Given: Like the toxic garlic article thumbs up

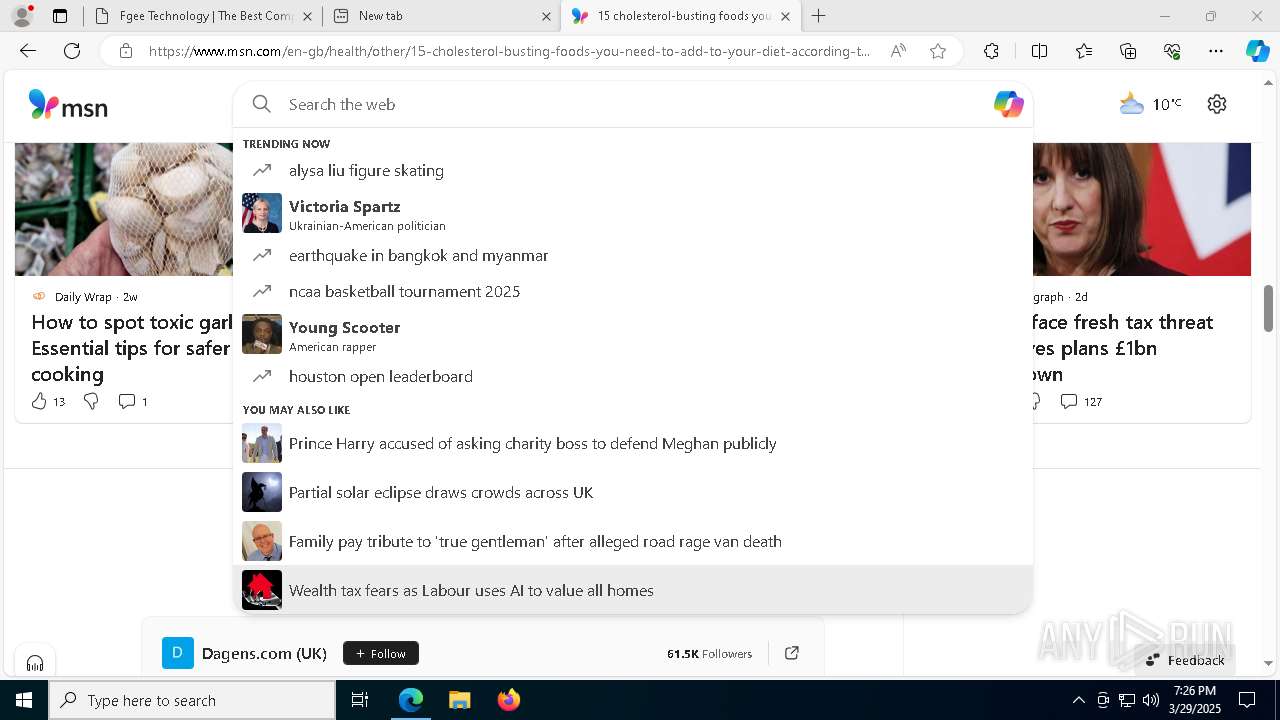Looking at the screenshot, I should 39,401.
